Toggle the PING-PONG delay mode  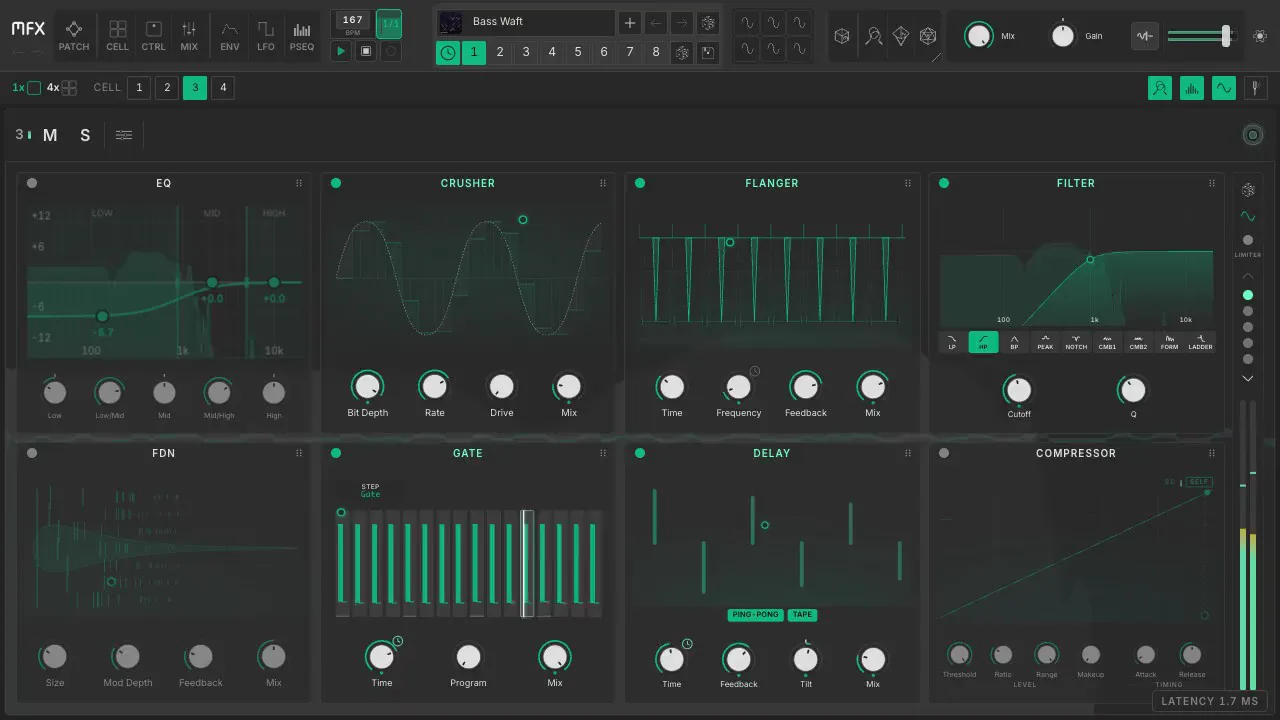point(755,615)
